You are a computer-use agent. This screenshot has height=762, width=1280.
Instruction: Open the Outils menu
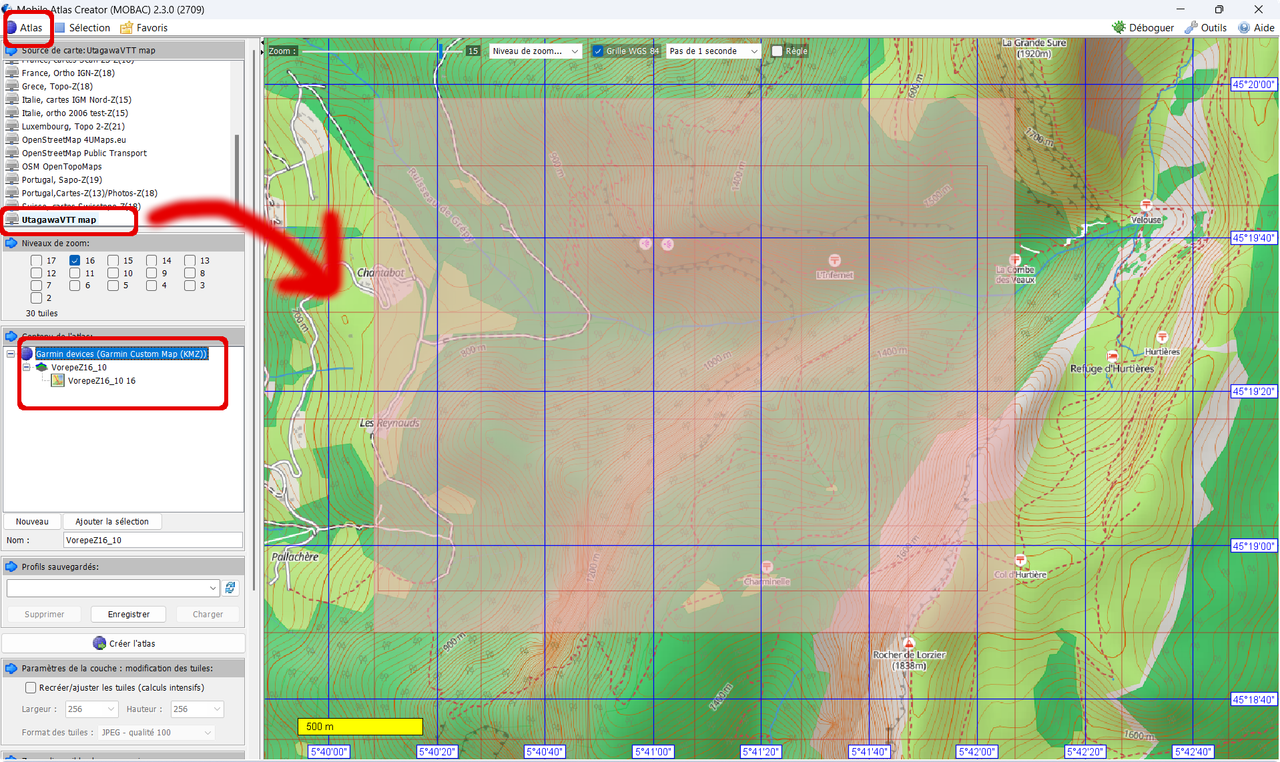(1205, 28)
